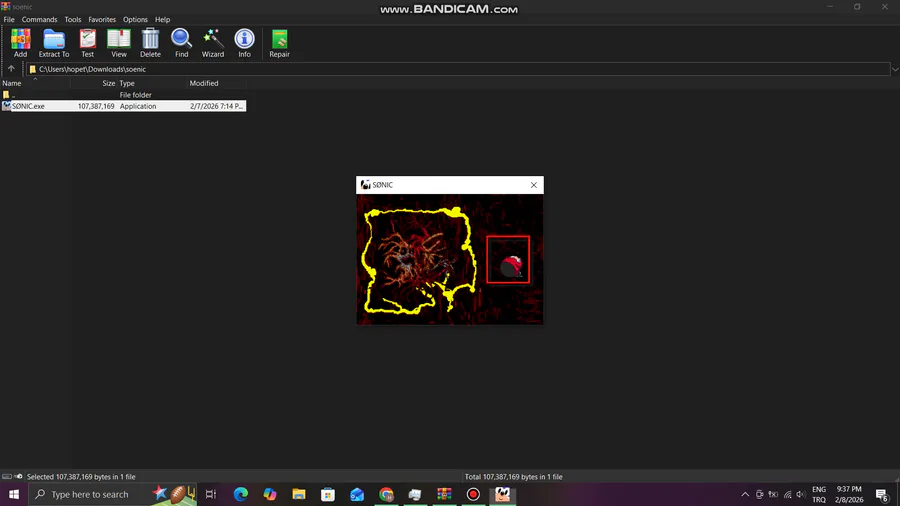Launch the Wizard wand icon
Image resolution: width=900 pixels, height=506 pixels.
pyautogui.click(x=212, y=43)
